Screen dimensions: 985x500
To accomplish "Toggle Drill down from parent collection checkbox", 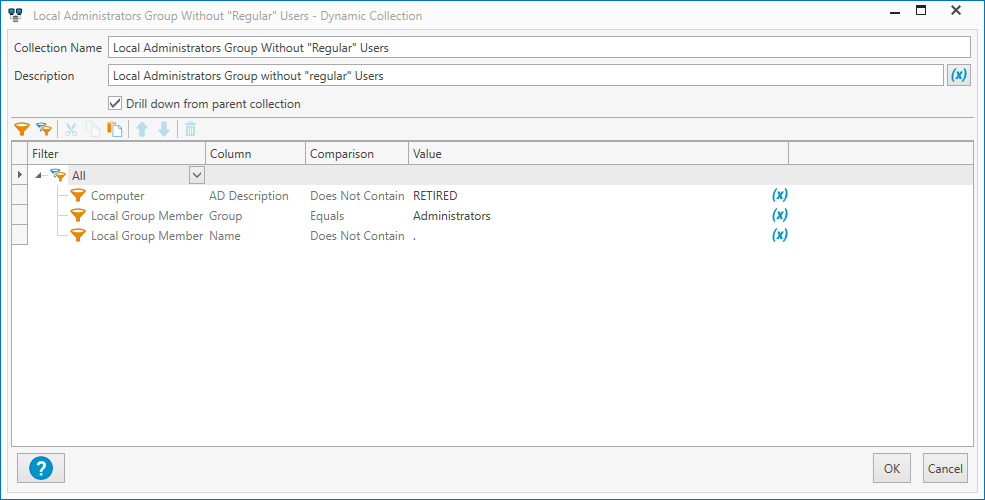I will [x=115, y=104].
